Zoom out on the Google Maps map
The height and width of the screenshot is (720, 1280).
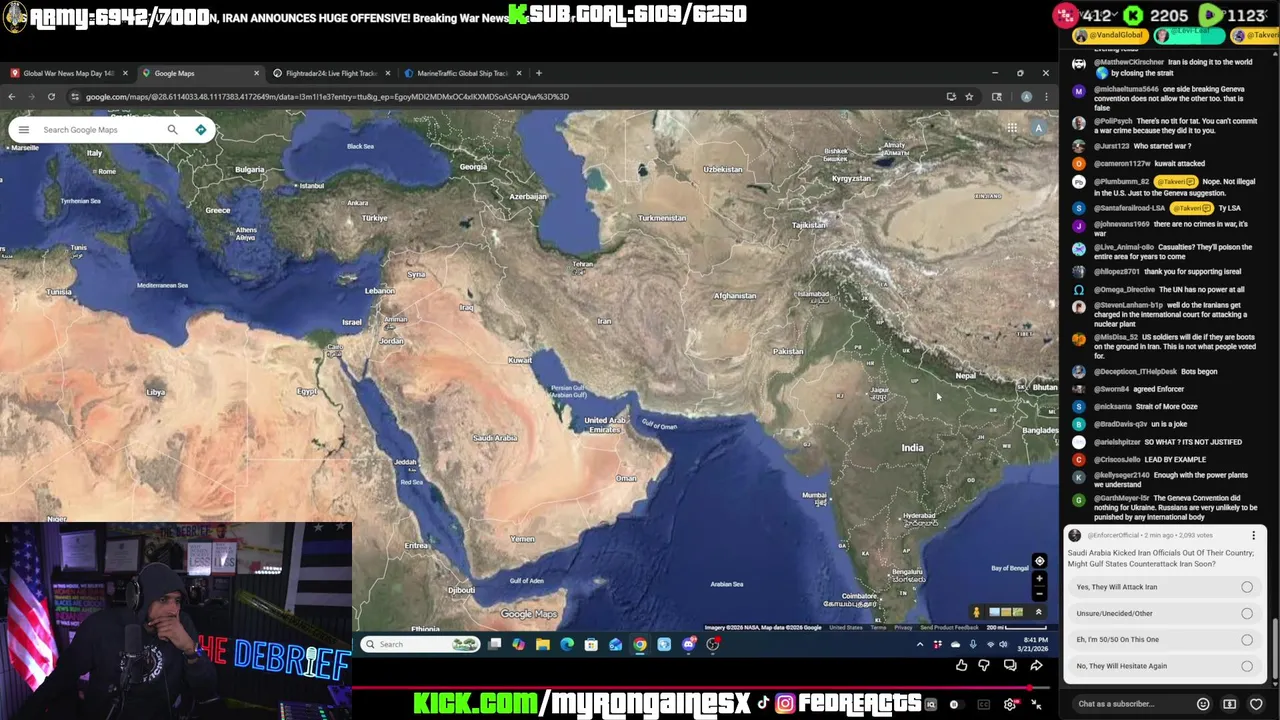[1039, 593]
